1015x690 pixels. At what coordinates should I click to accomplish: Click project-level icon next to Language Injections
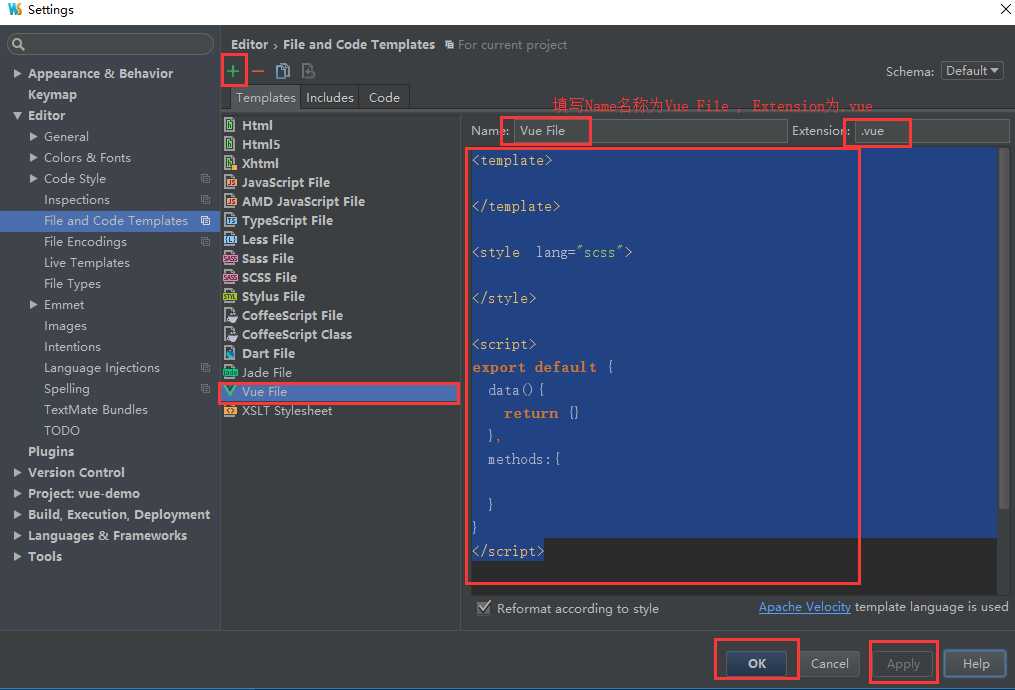205,368
